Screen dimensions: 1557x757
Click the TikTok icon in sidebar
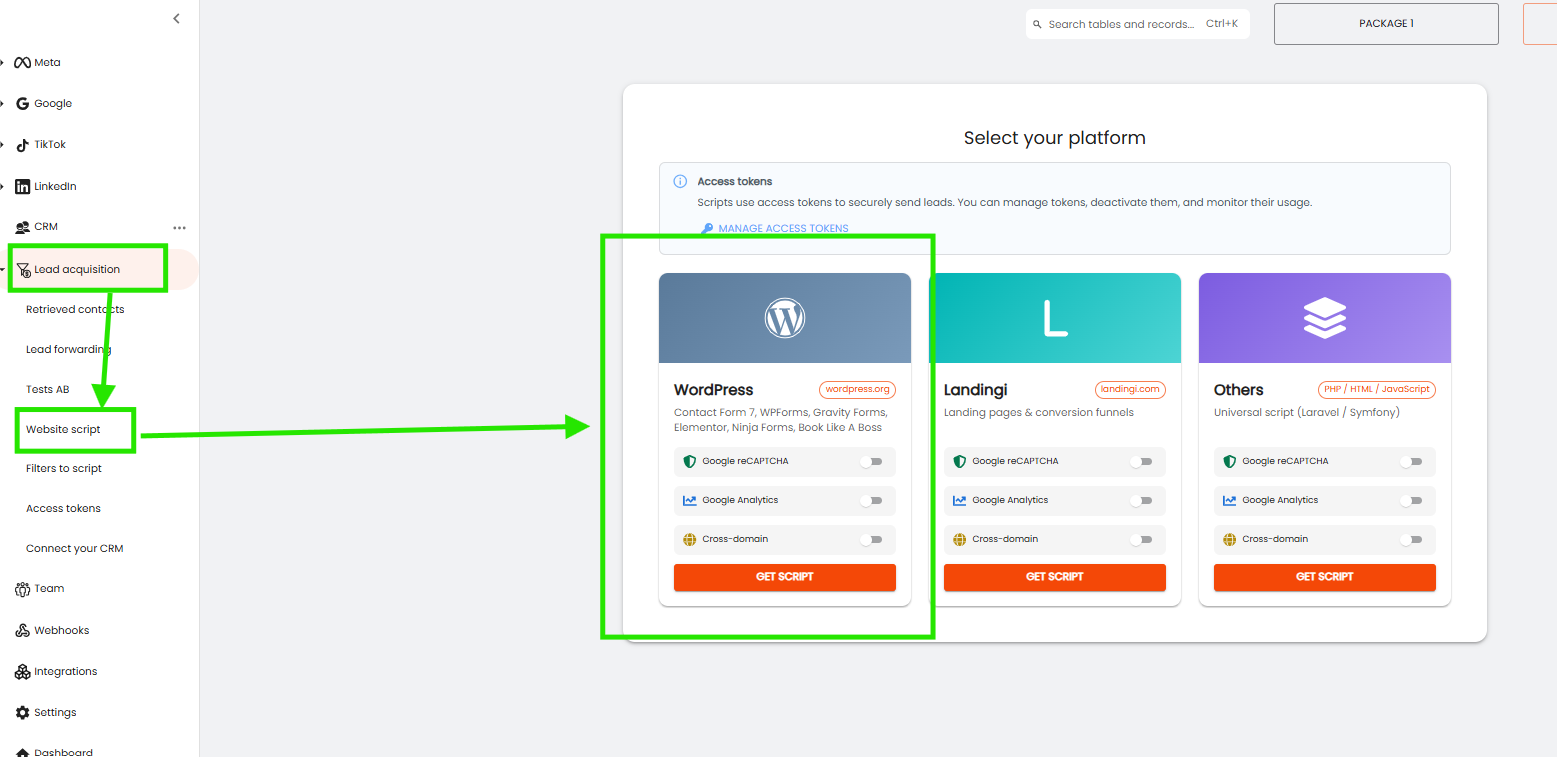point(22,145)
